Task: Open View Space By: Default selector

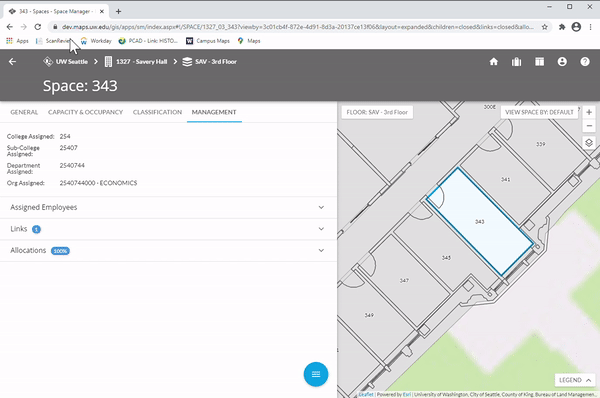Action: (539, 112)
